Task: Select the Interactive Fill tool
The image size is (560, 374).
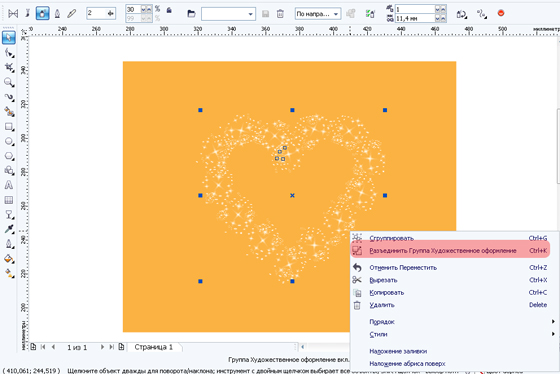Action: [9, 273]
